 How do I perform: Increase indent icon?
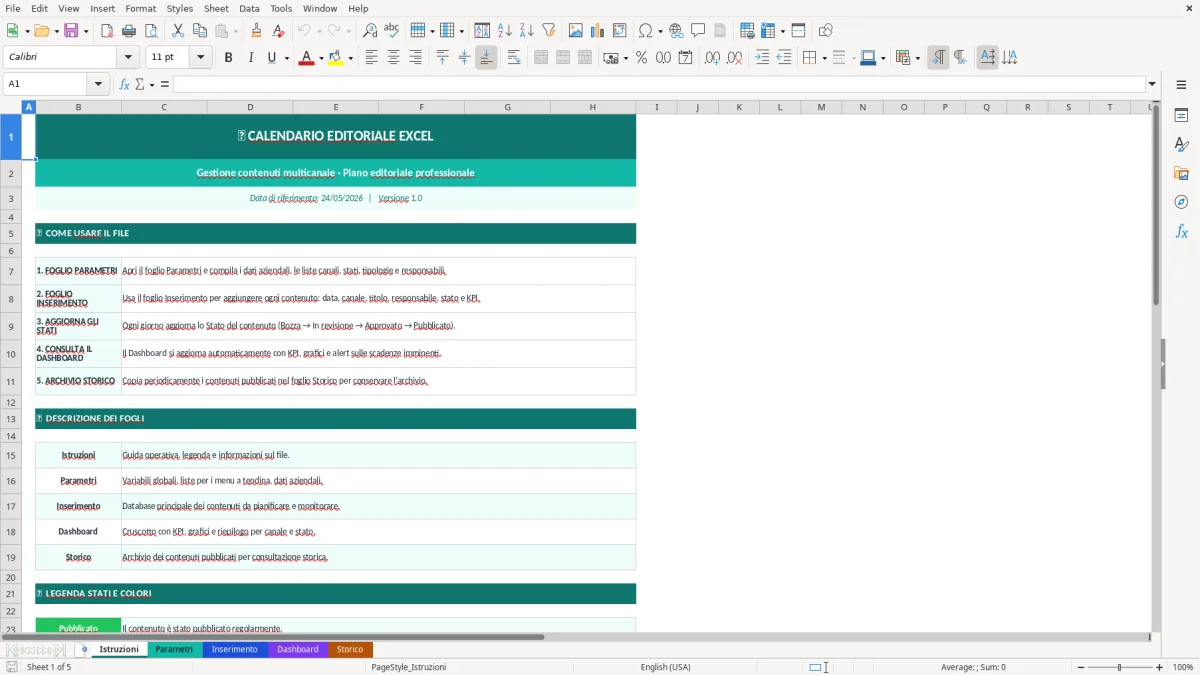(762, 58)
